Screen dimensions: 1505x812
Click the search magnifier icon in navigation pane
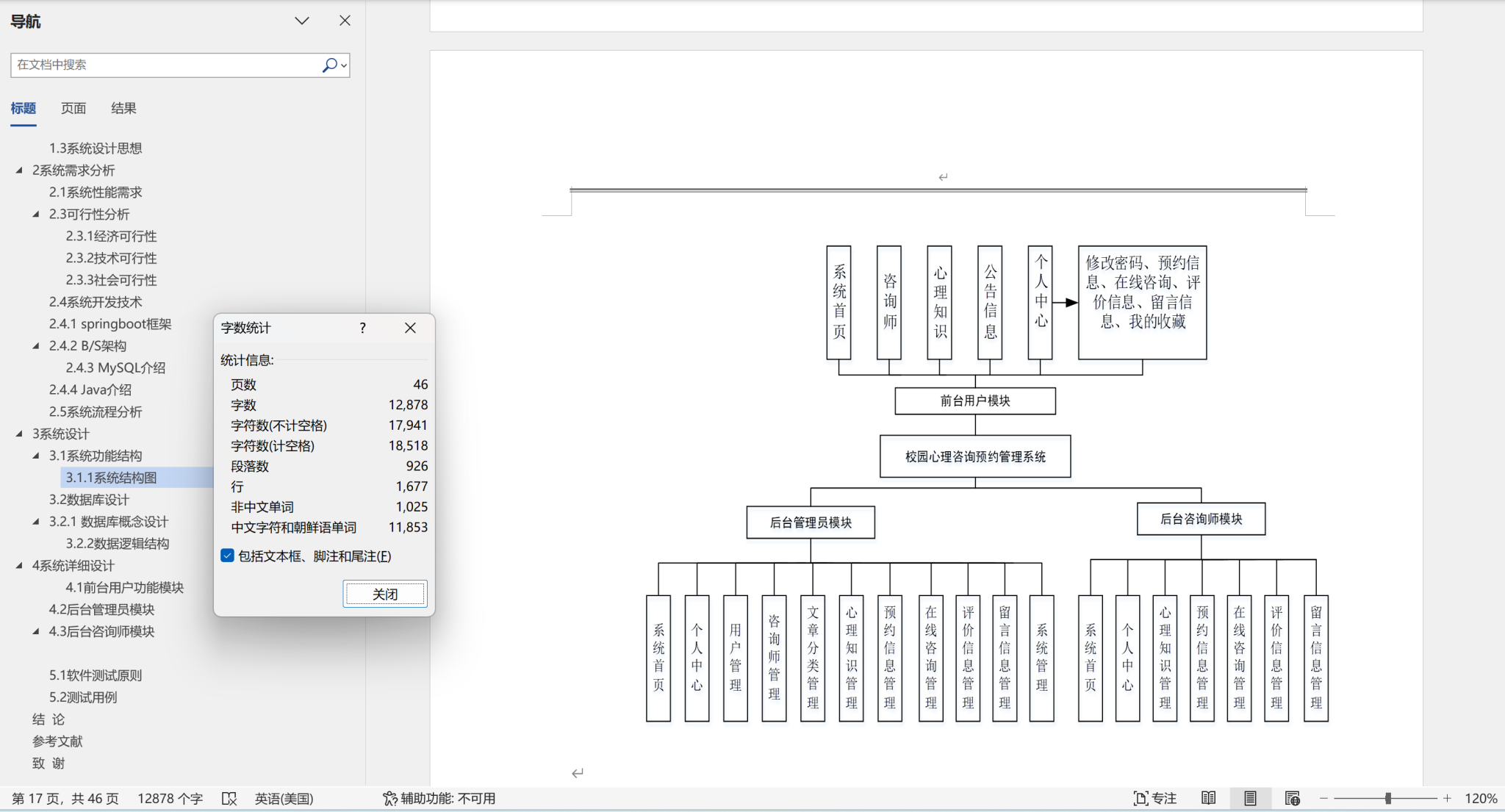[329, 65]
